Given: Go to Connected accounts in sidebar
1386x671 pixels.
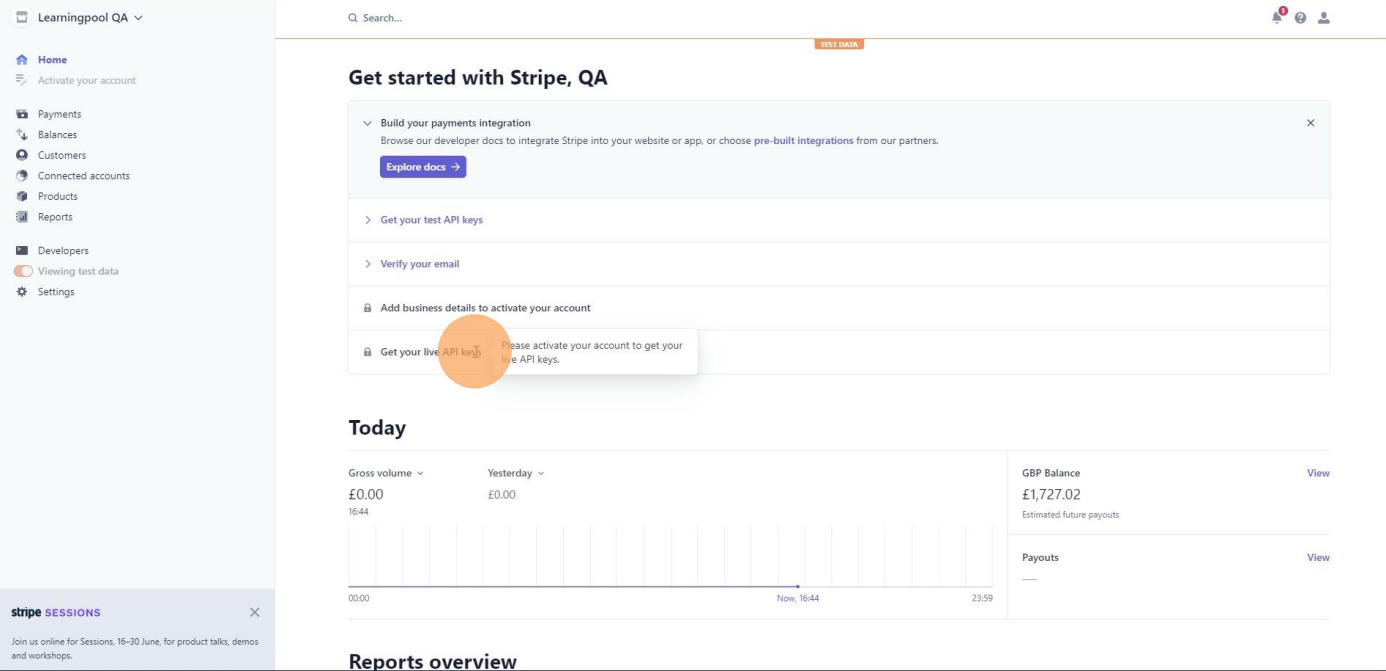Looking at the screenshot, I should pos(83,176).
